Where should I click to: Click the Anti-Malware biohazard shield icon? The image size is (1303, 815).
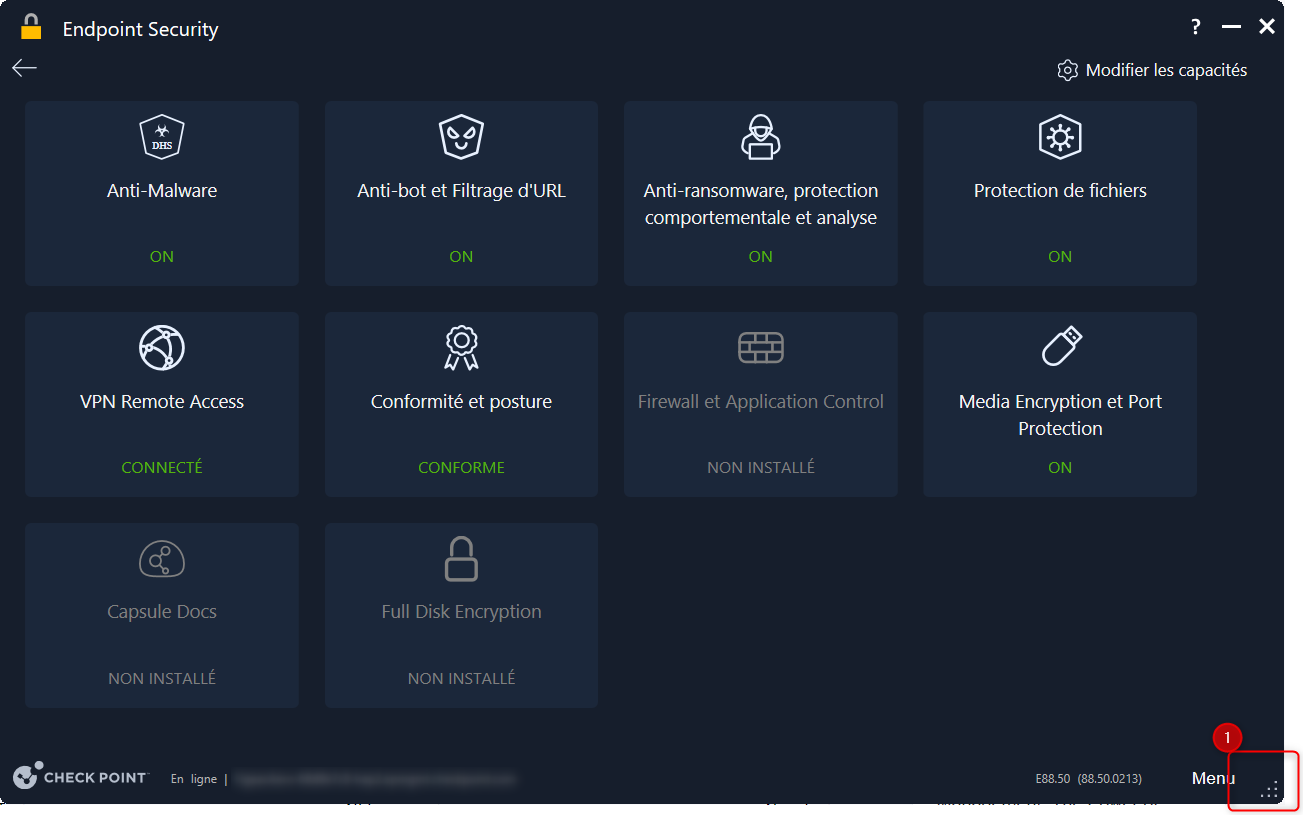point(162,137)
